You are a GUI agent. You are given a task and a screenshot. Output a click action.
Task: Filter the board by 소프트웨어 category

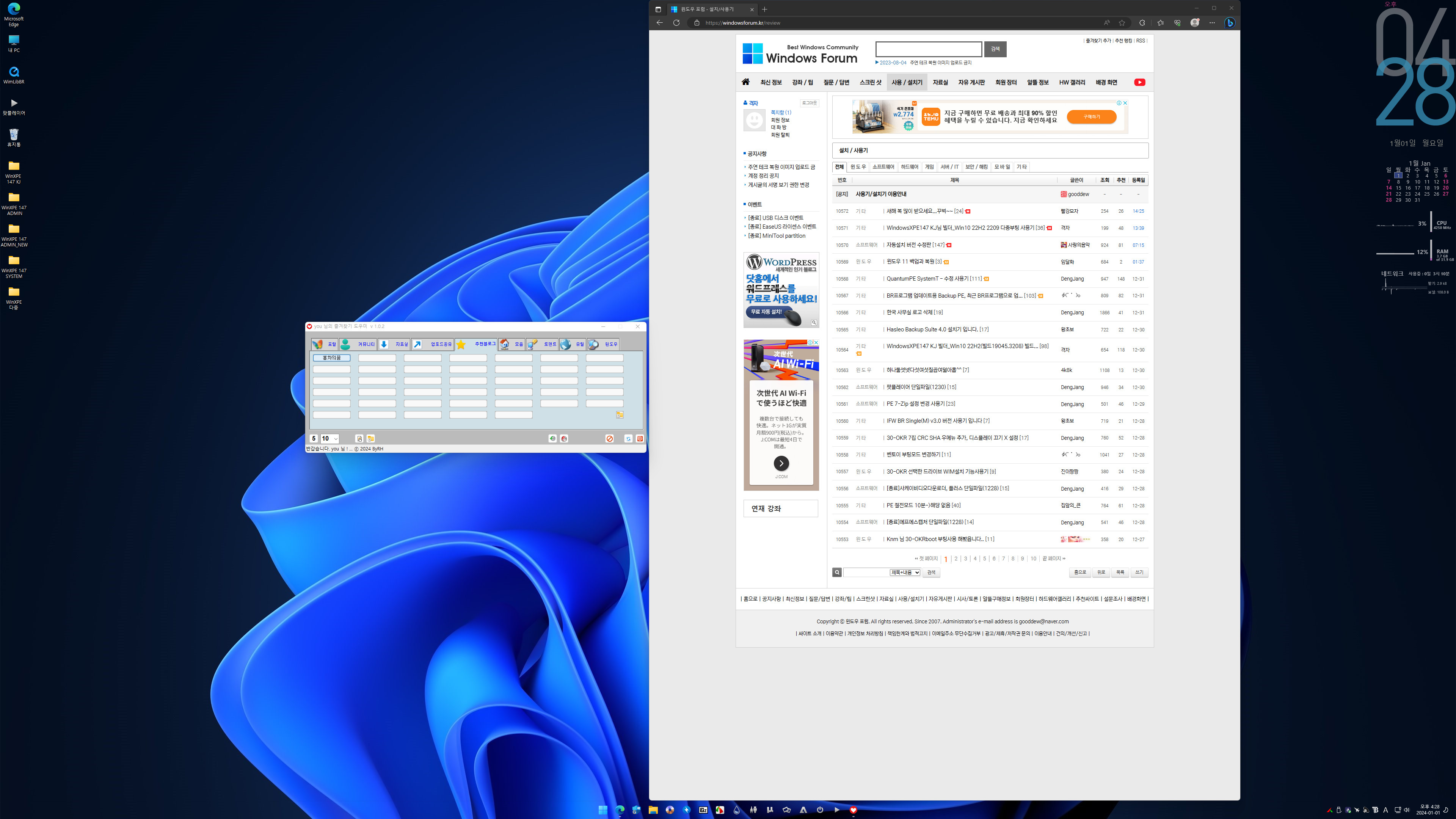[883, 167]
